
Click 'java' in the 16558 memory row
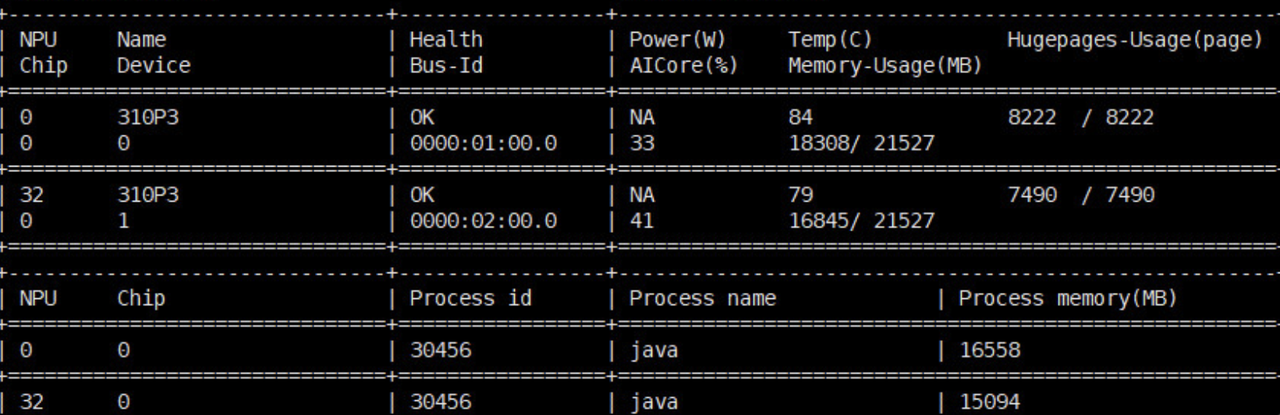pyautogui.click(x=653, y=352)
